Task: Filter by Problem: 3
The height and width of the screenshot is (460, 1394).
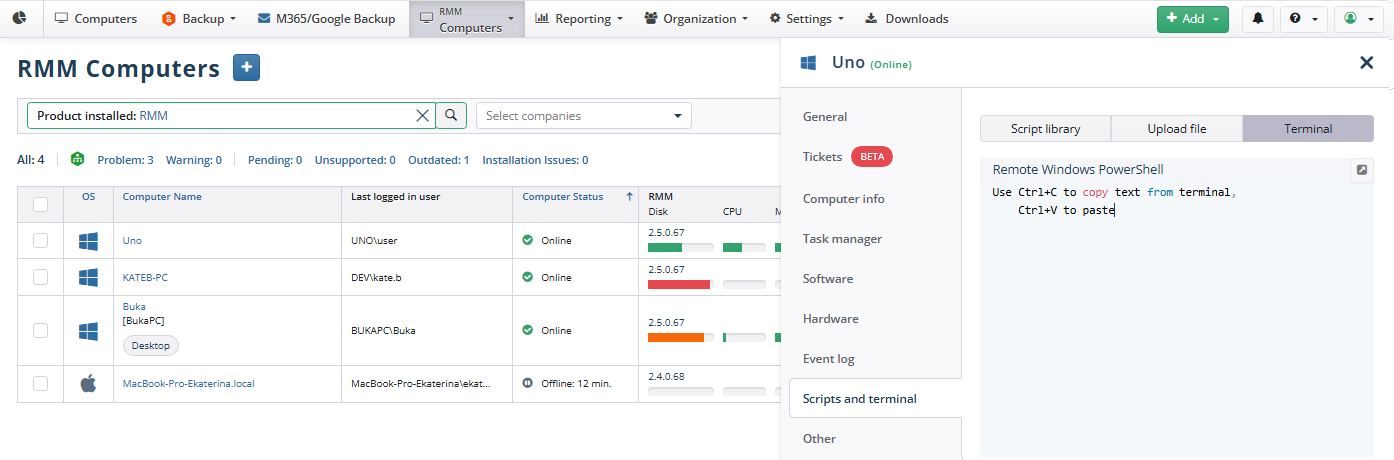Action: click(125, 160)
